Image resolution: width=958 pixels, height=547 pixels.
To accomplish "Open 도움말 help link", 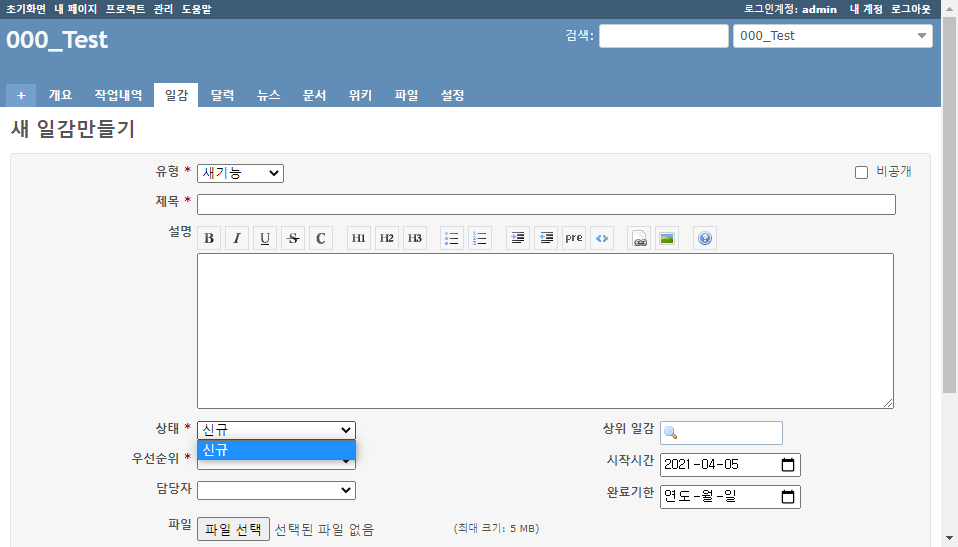I will coord(196,9).
